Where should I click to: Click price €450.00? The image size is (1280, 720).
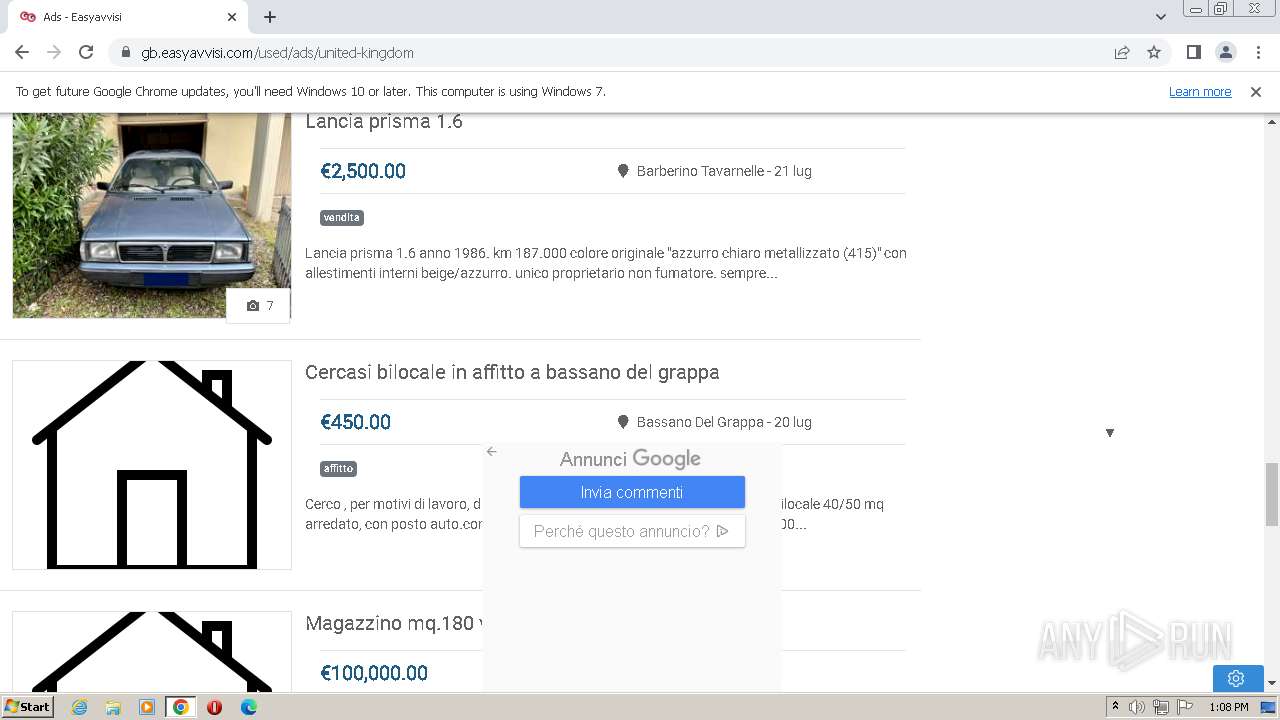(355, 422)
